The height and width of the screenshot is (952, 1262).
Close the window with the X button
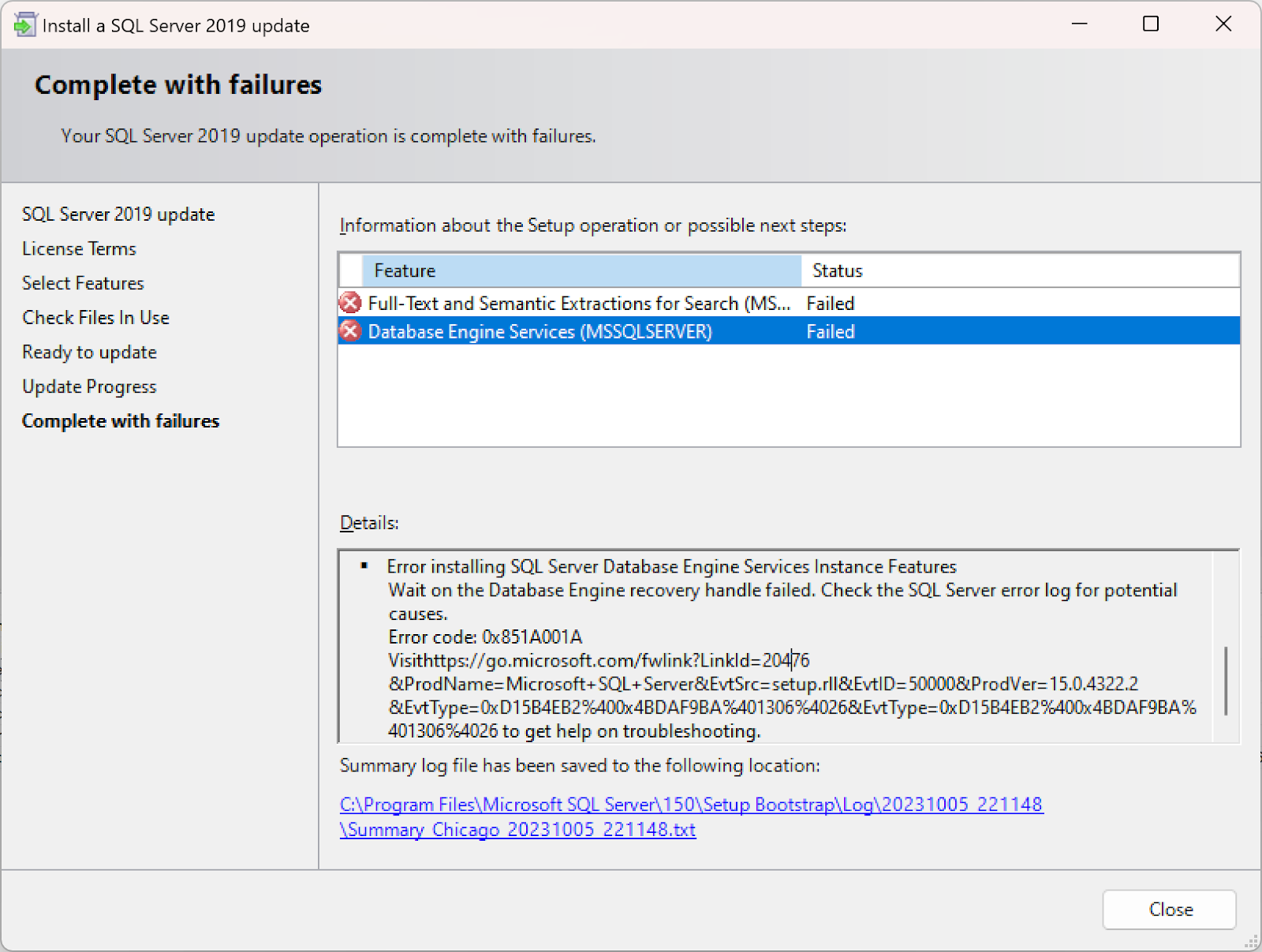tap(1223, 24)
